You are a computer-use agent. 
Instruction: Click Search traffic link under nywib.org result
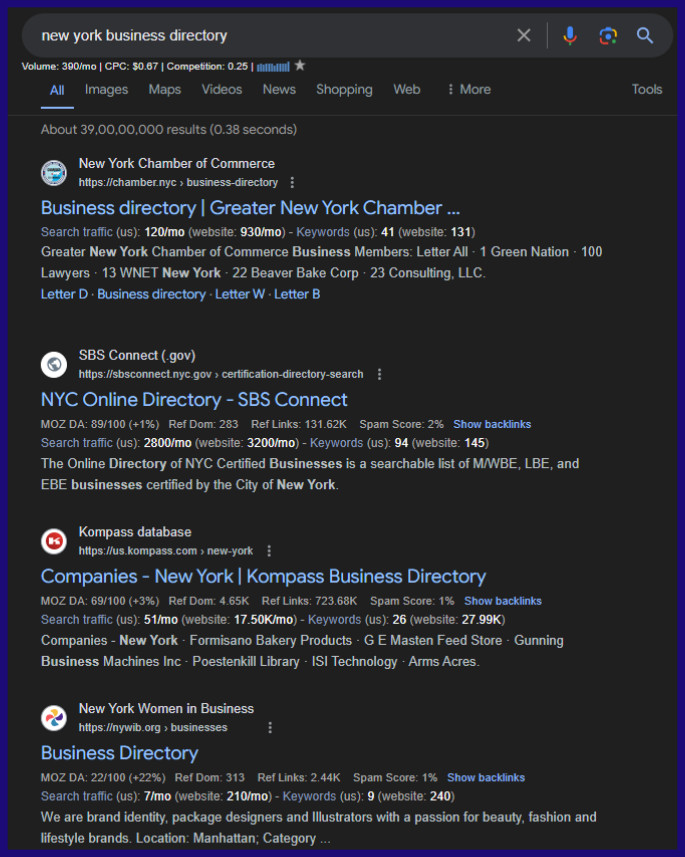coord(77,796)
